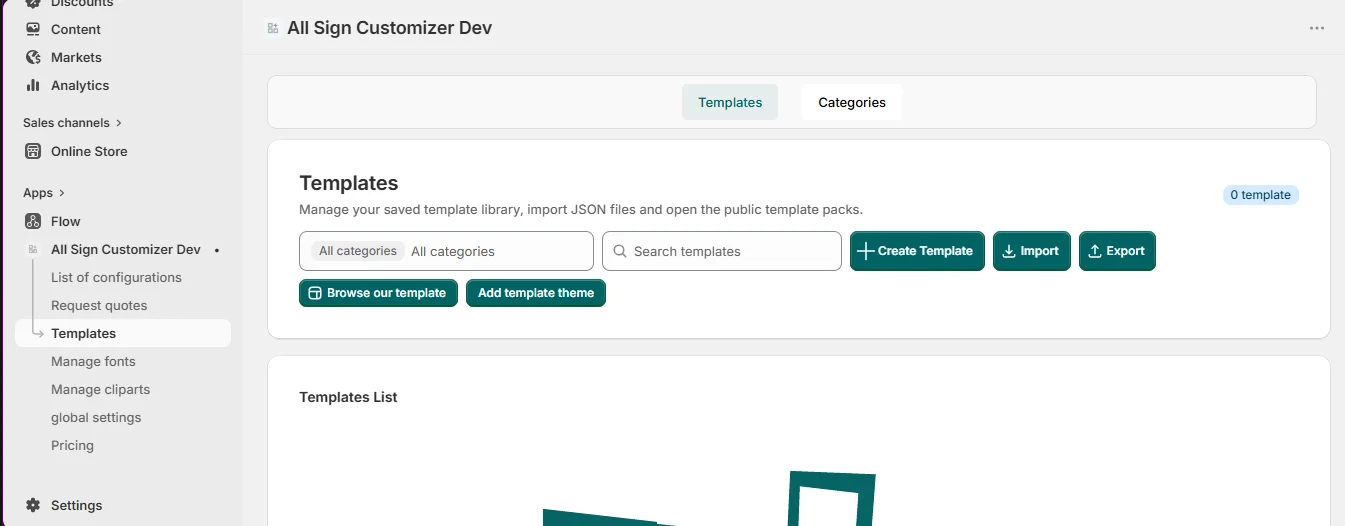Click the Settings gear icon
The width and height of the screenshot is (1345, 526).
33,505
